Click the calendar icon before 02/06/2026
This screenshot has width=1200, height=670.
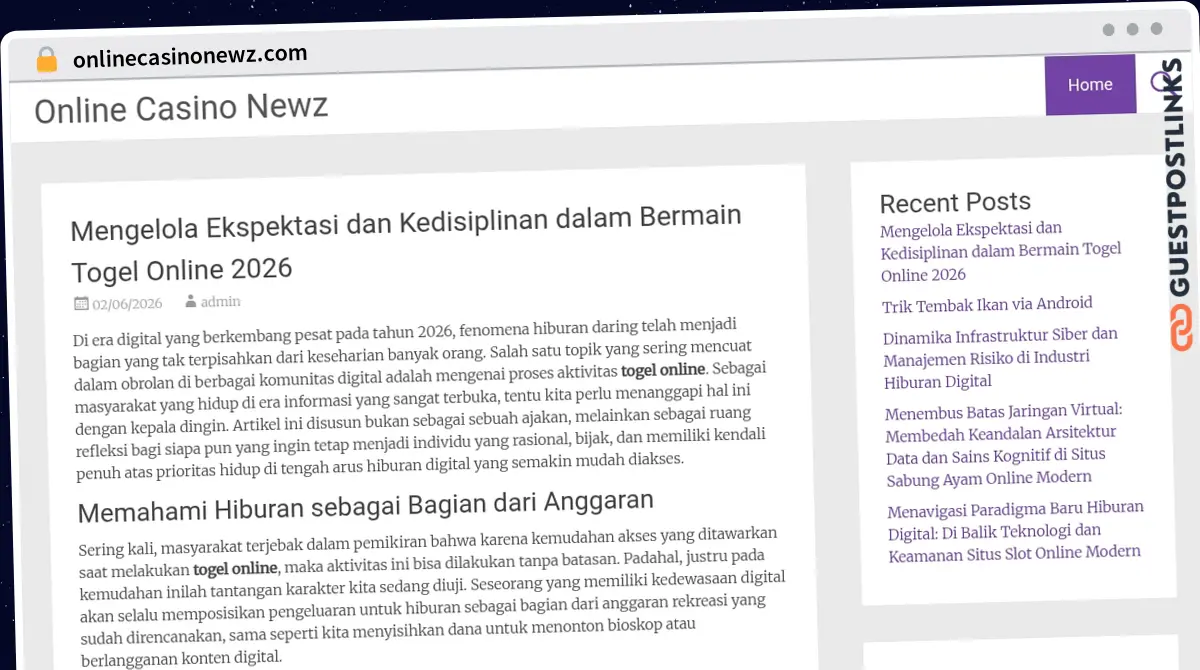click(x=81, y=304)
